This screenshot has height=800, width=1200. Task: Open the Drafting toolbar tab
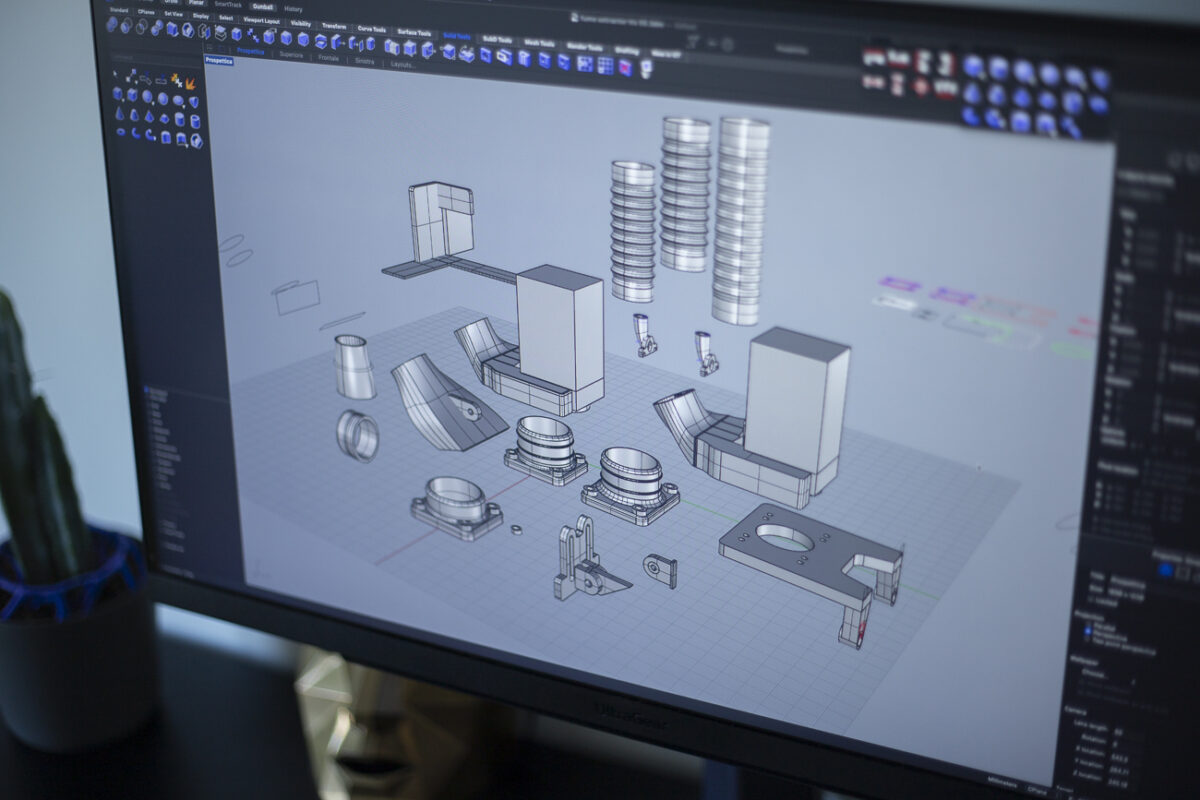[x=626, y=50]
